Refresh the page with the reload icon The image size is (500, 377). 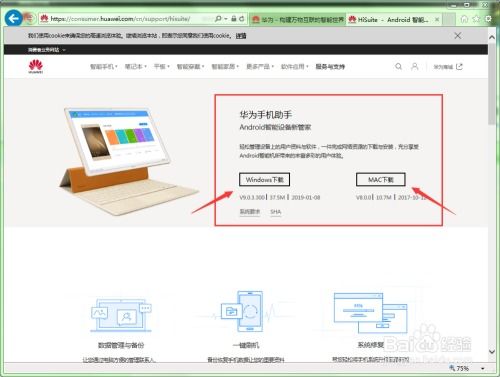(242, 19)
